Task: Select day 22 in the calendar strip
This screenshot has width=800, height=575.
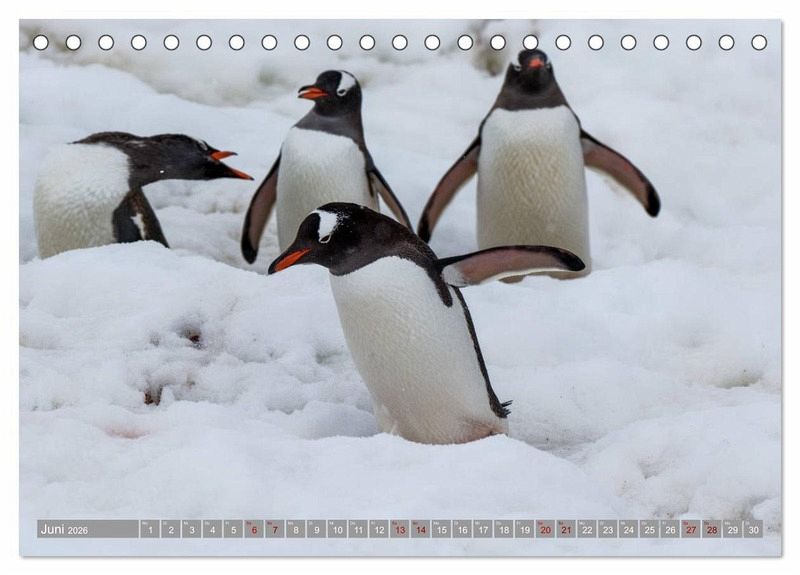Action: (x=587, y=529)
